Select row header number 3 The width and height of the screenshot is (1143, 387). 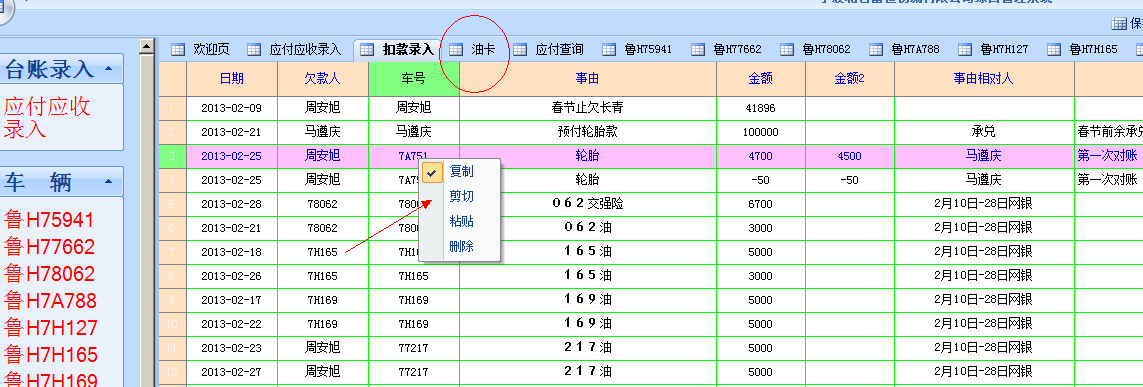coord(173,156)
